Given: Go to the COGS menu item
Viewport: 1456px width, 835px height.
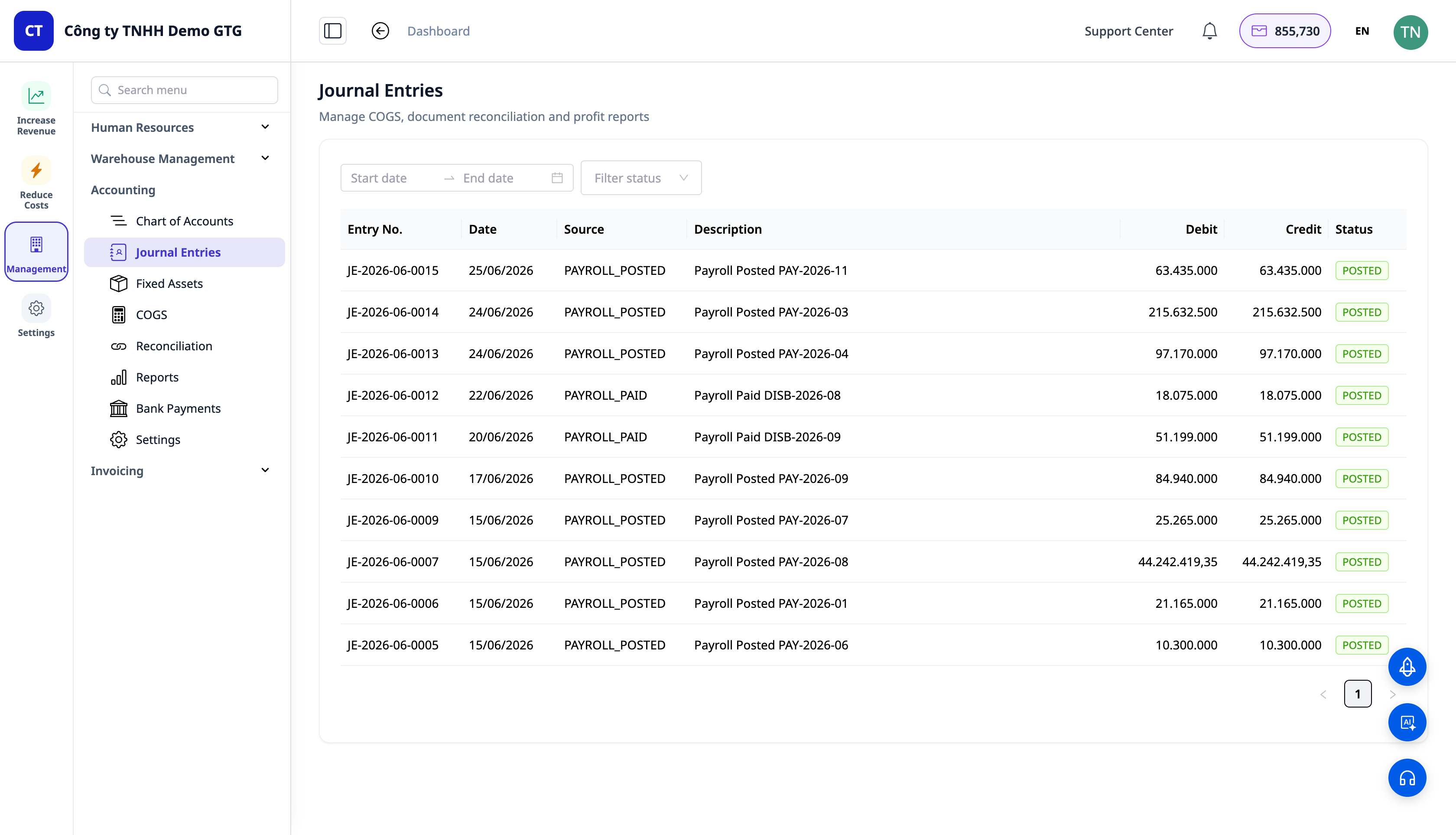Looking at the screenshot, I should 184,315.
